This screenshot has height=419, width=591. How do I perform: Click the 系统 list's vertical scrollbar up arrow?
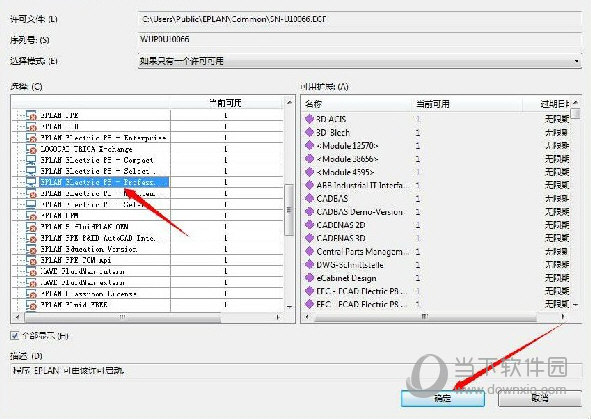pyautogui.click(x=289, y=102)
